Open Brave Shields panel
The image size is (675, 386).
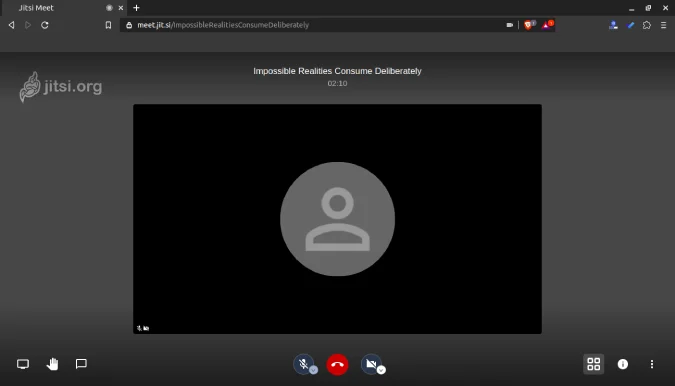click(x=529, y=25)
